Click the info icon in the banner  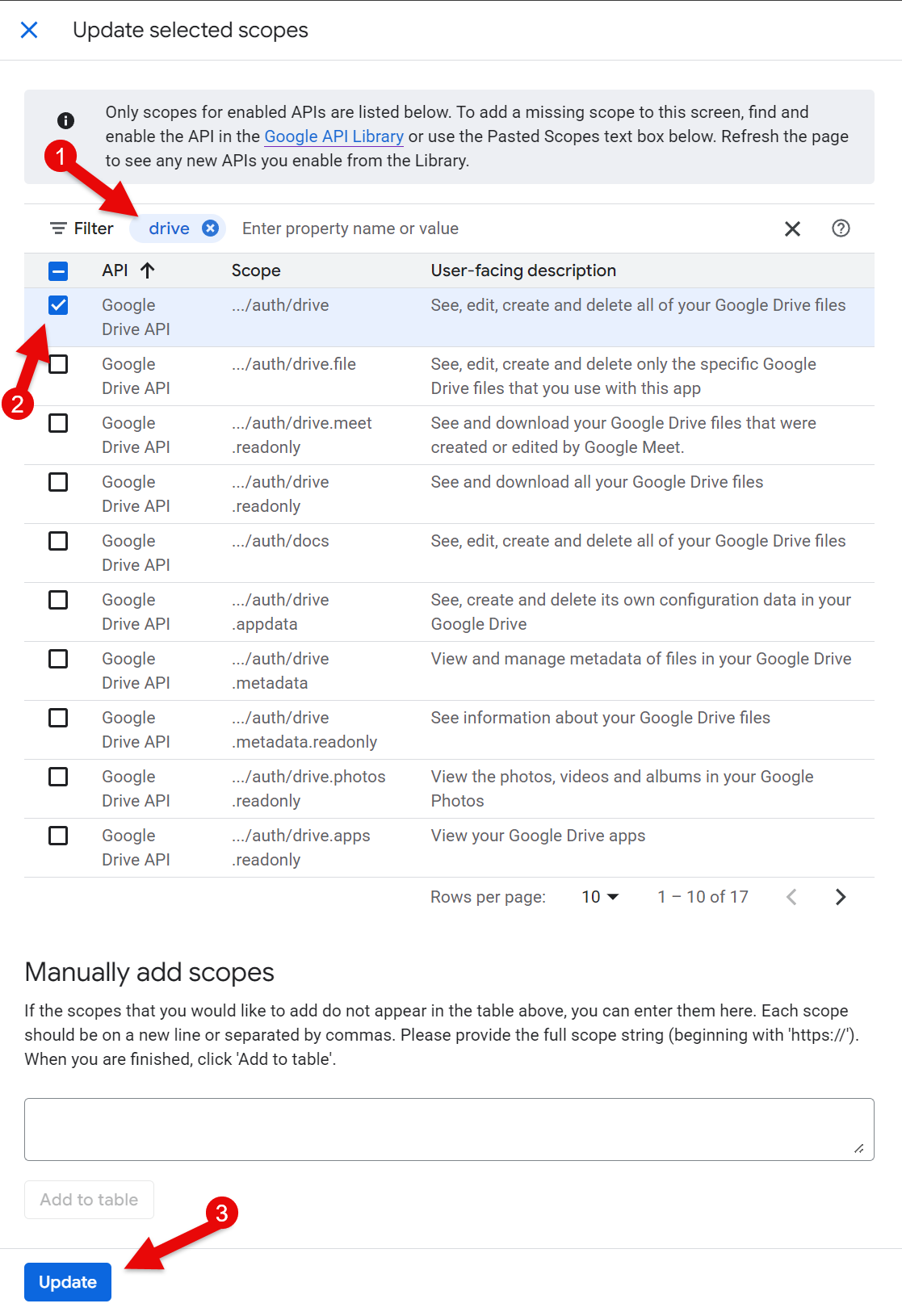(66, 120)
